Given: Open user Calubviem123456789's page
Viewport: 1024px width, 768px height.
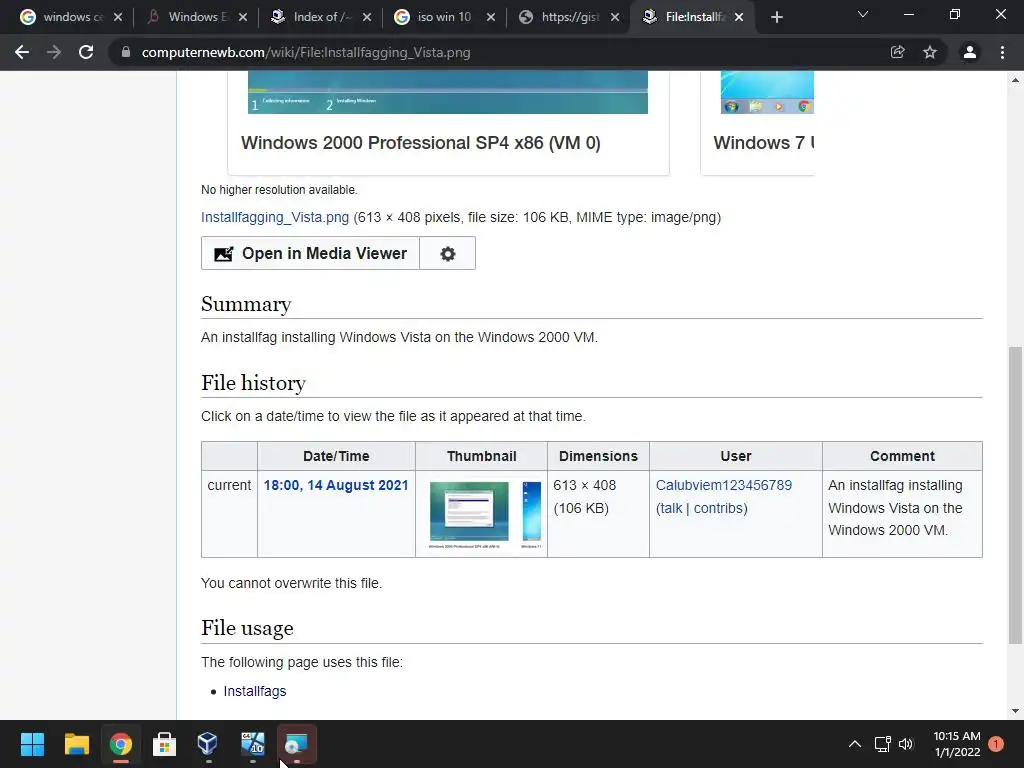Looking at the screenshot, I should point(724,485).
